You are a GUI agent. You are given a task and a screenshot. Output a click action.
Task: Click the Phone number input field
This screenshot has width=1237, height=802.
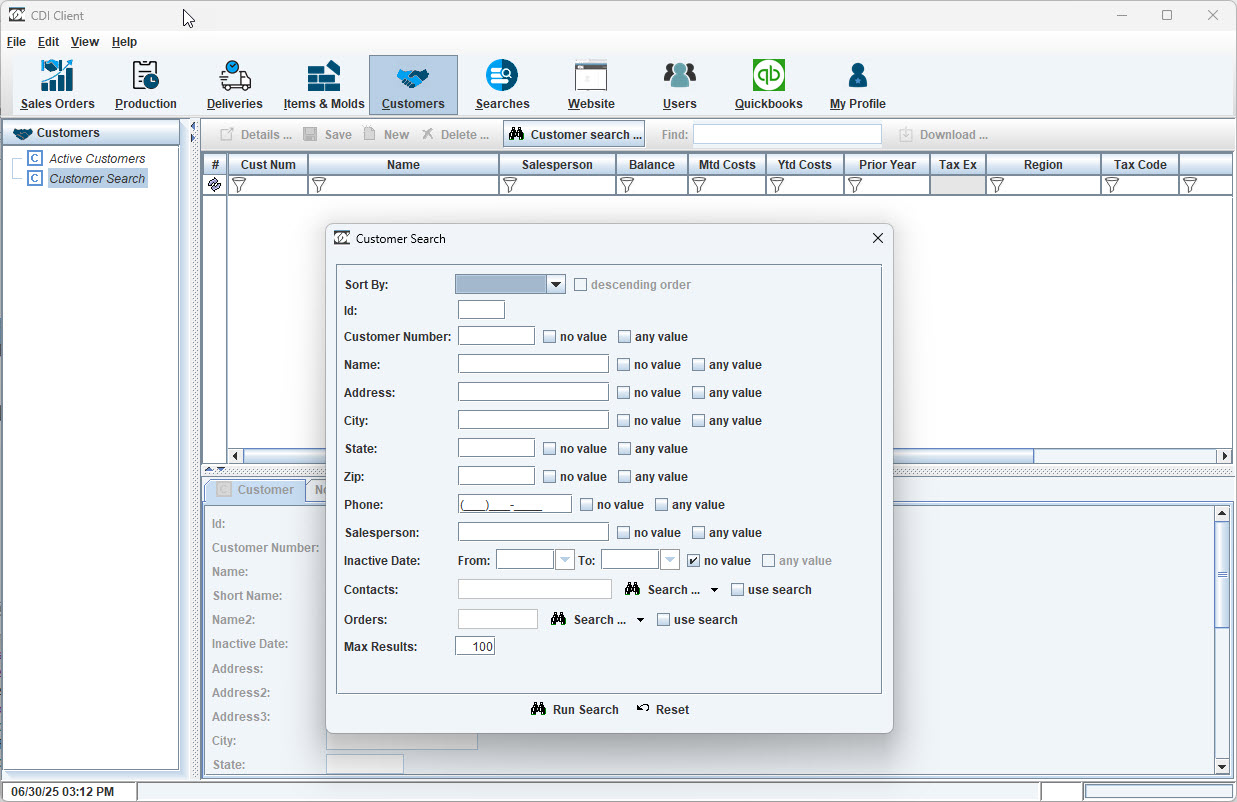tap(515, 505)
